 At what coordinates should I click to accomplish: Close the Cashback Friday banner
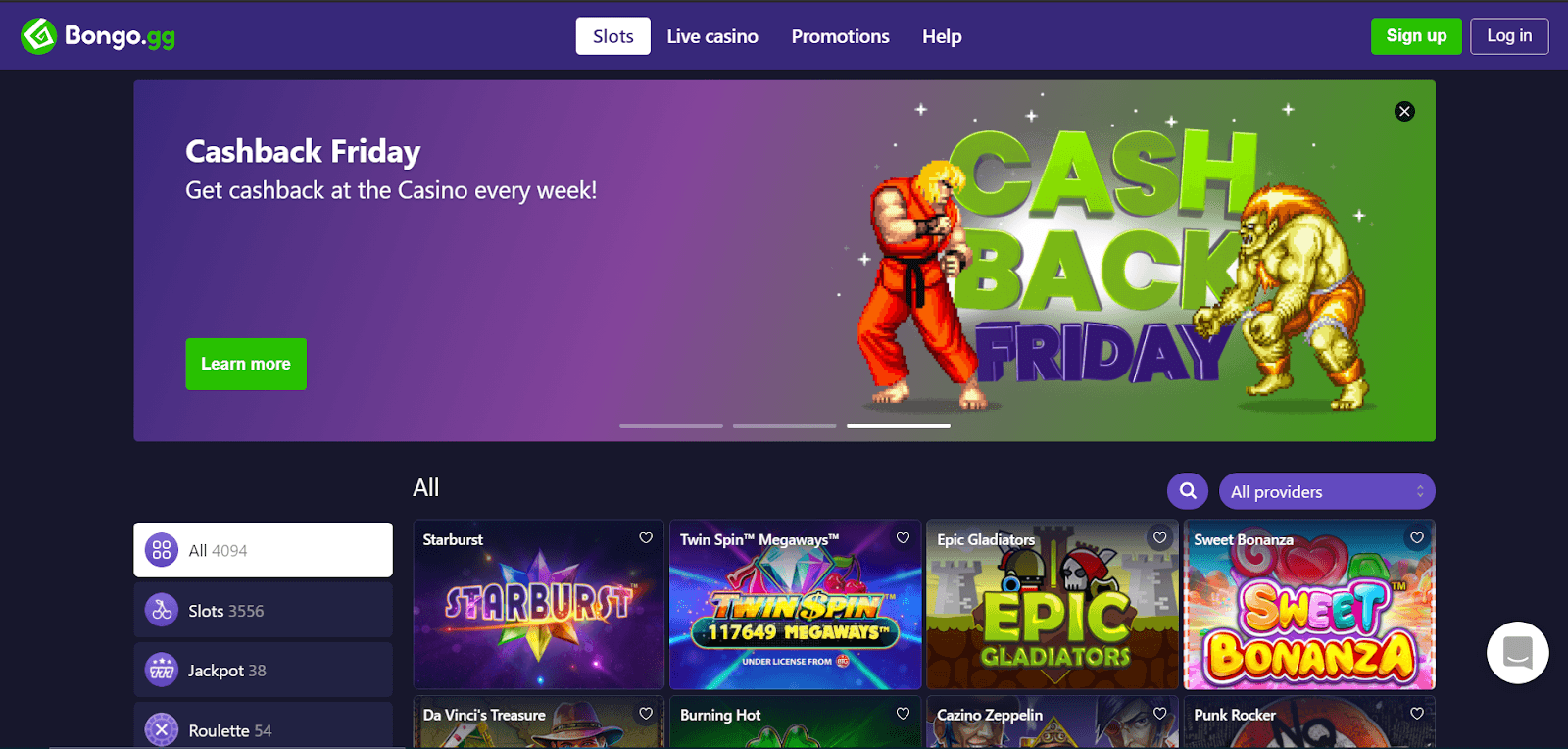1404,111
